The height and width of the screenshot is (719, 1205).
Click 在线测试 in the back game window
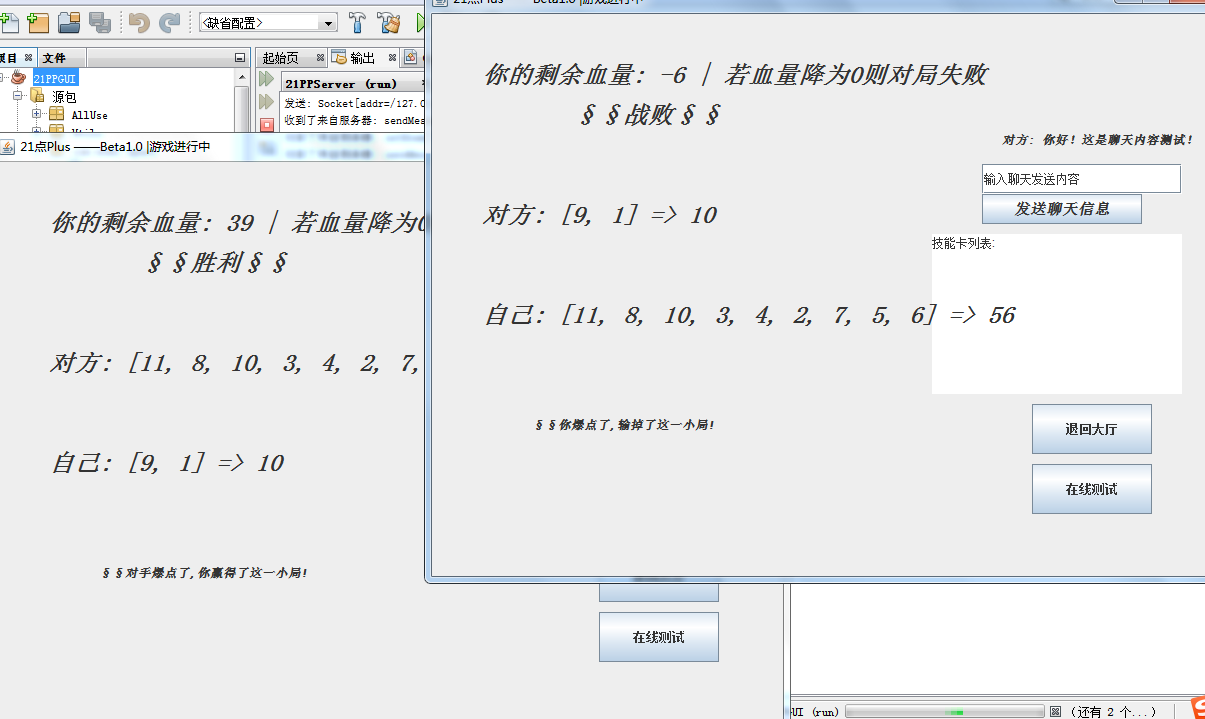[x=659, y=637]
